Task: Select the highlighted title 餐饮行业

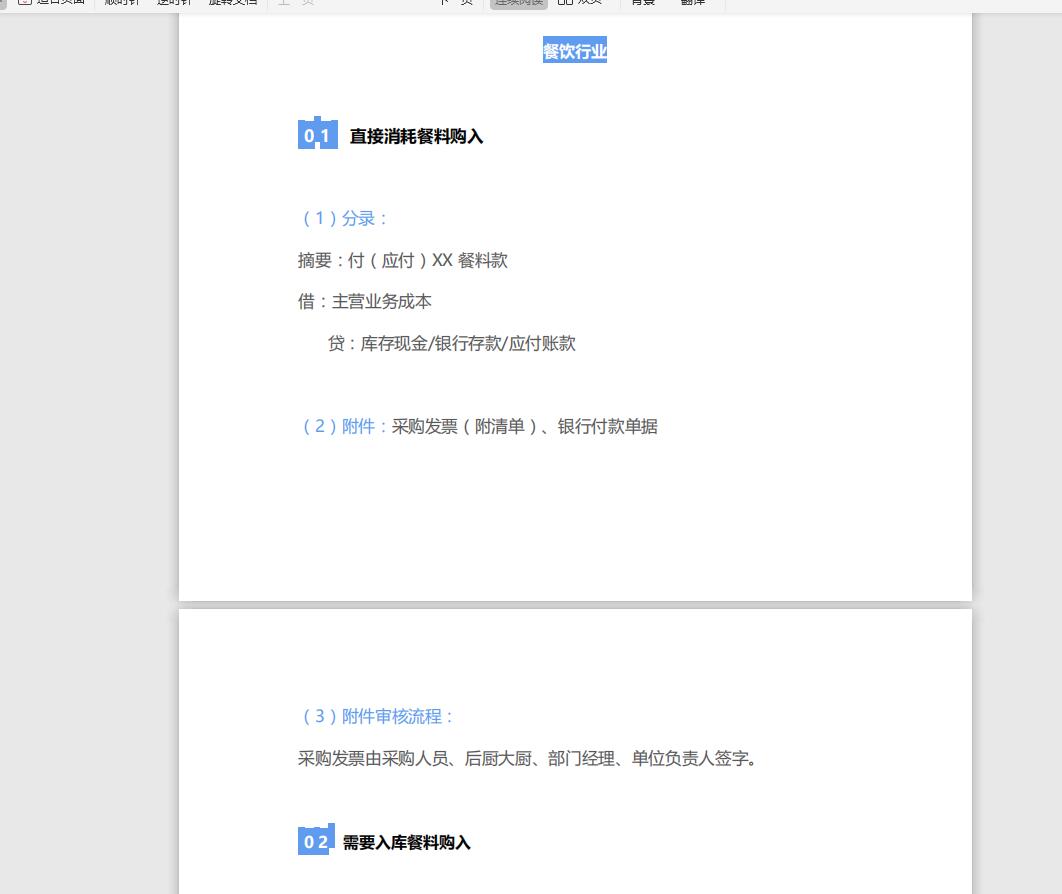Action: pos(574,51)
